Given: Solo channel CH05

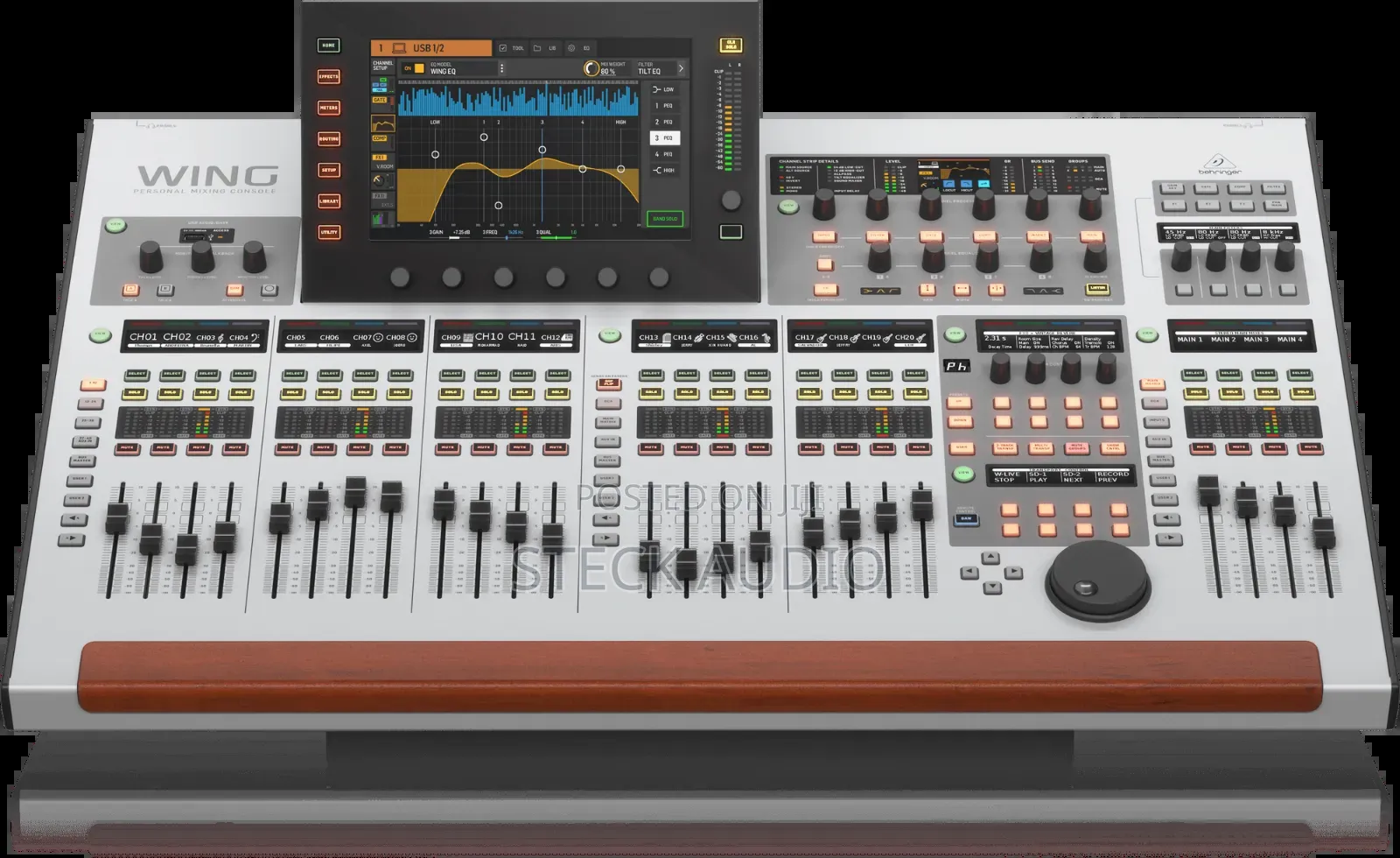Looking at the screenshot, I should click(294, 392).
